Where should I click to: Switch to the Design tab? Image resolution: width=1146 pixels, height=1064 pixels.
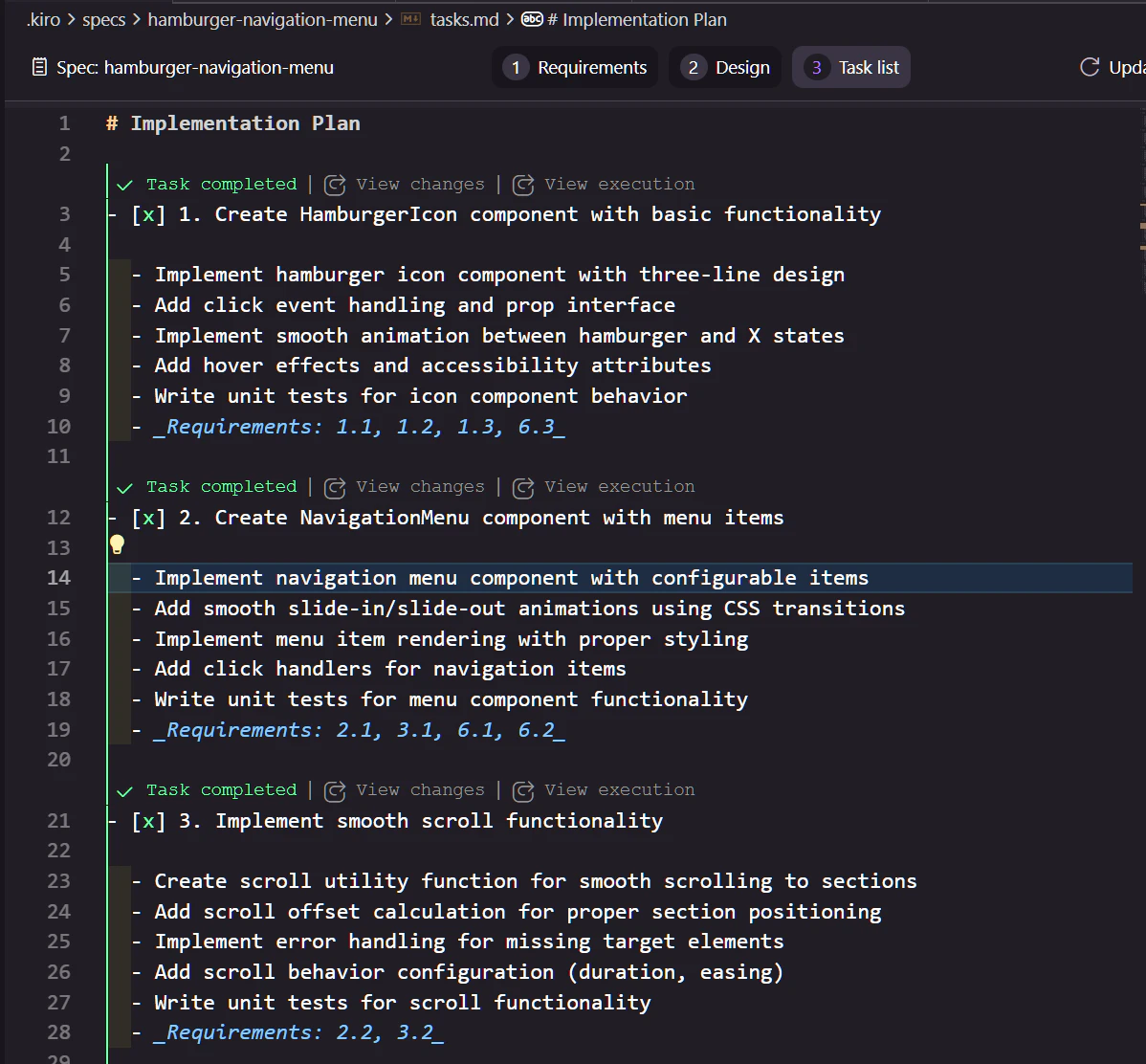[x=726, y=67]
